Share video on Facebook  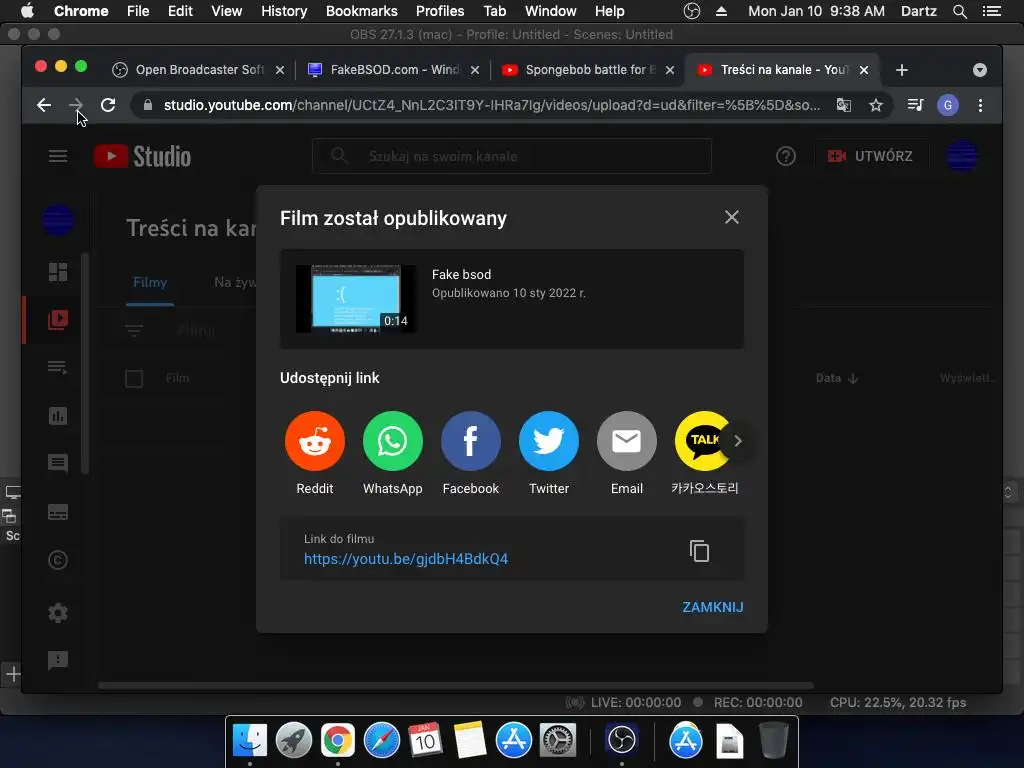click(471, 441)
